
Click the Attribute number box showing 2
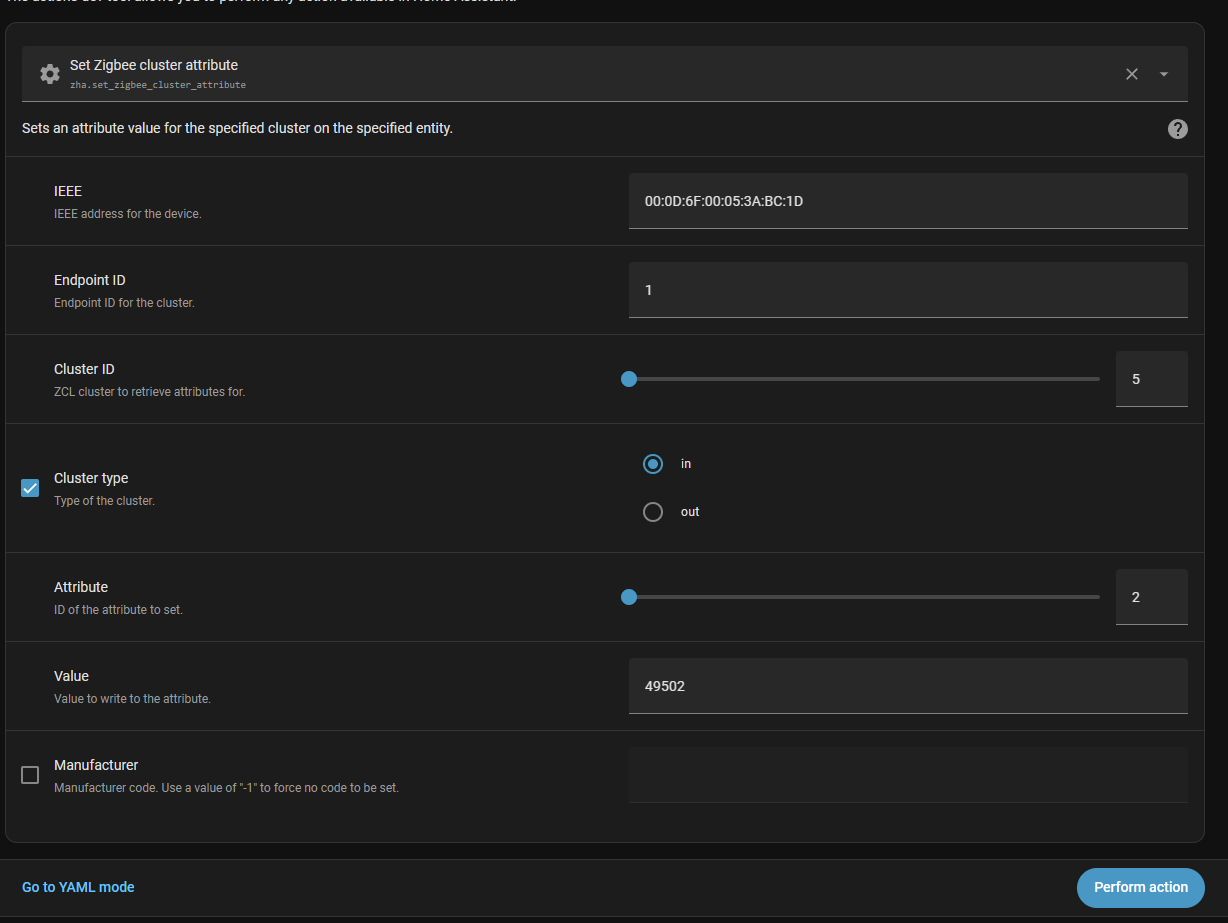pos(1151,597)
